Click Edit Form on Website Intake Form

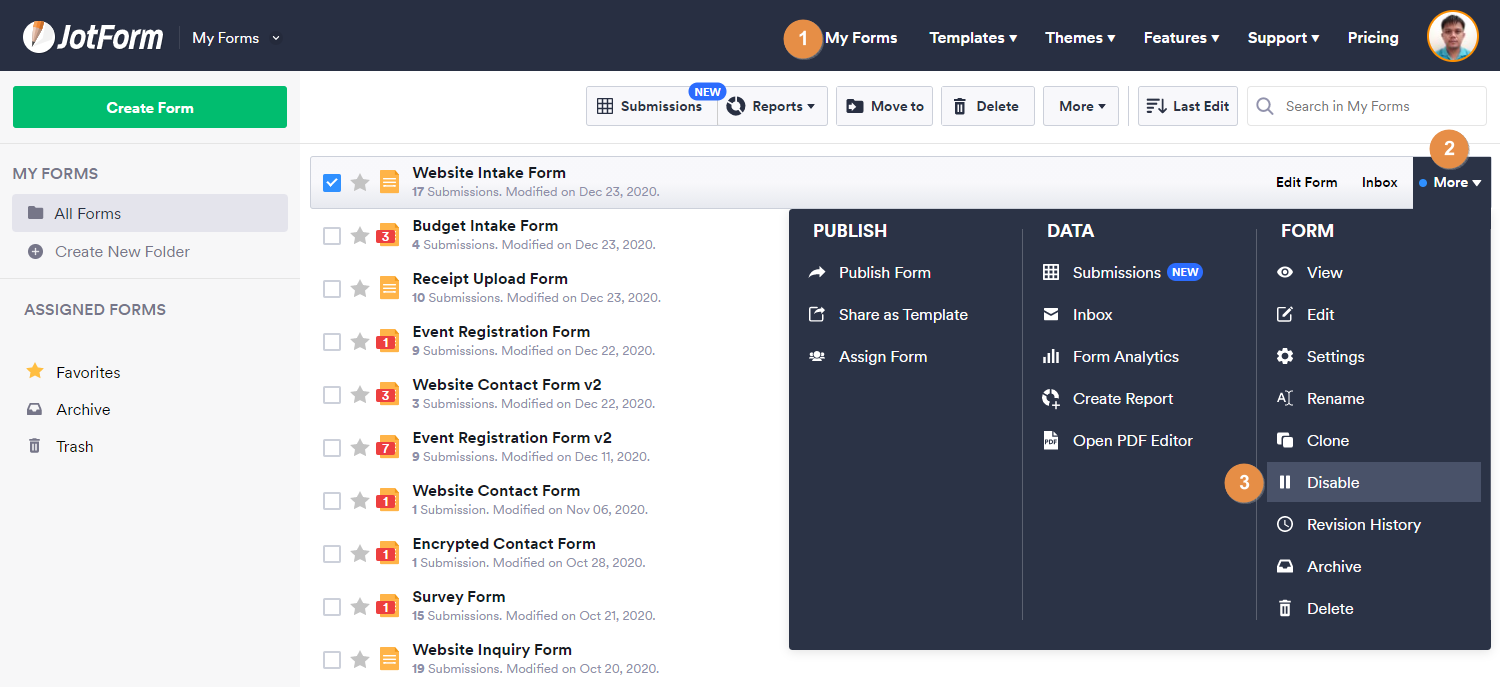[1306, 182]
